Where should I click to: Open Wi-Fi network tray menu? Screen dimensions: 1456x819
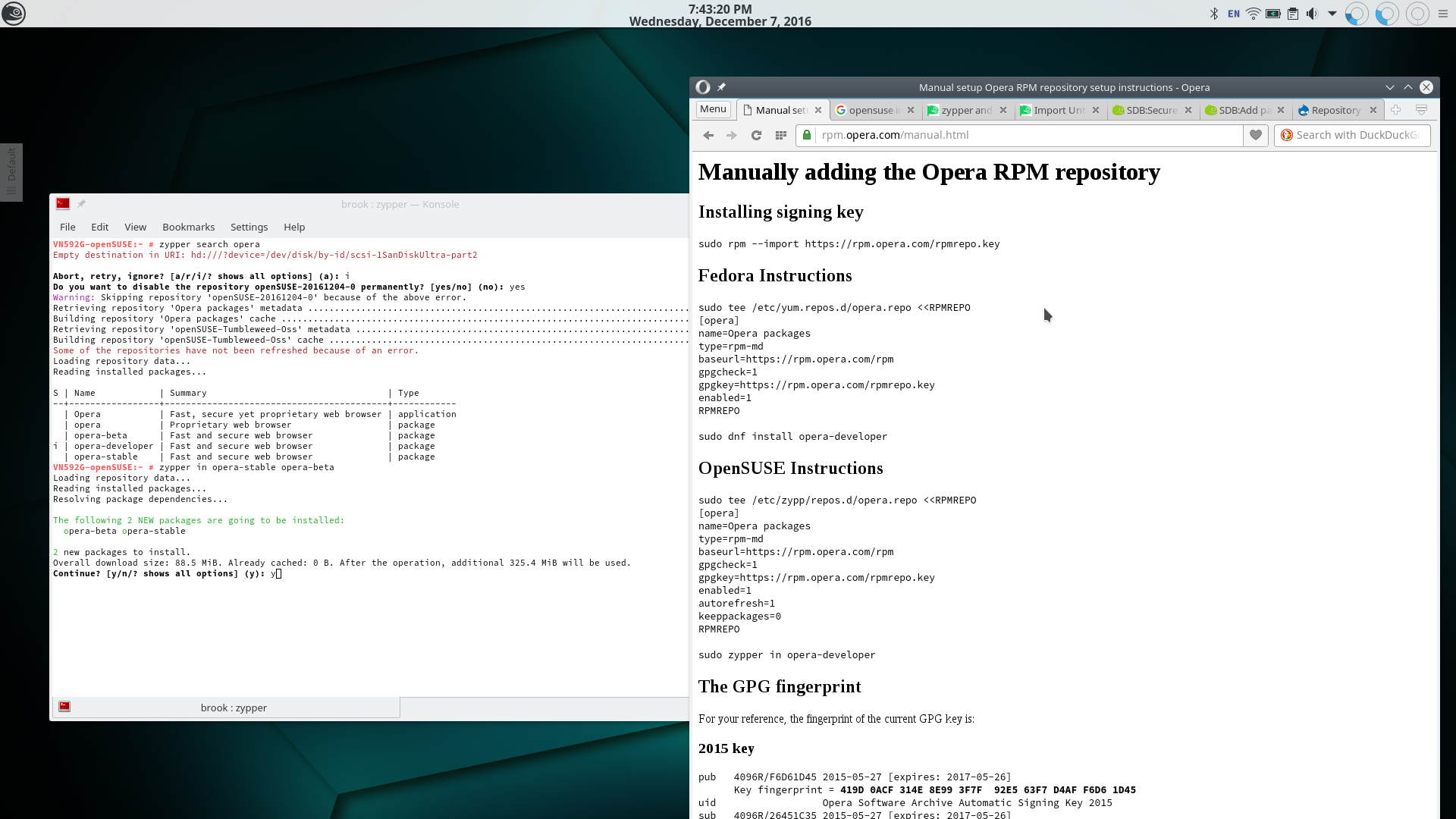[x=1254, y=14]
